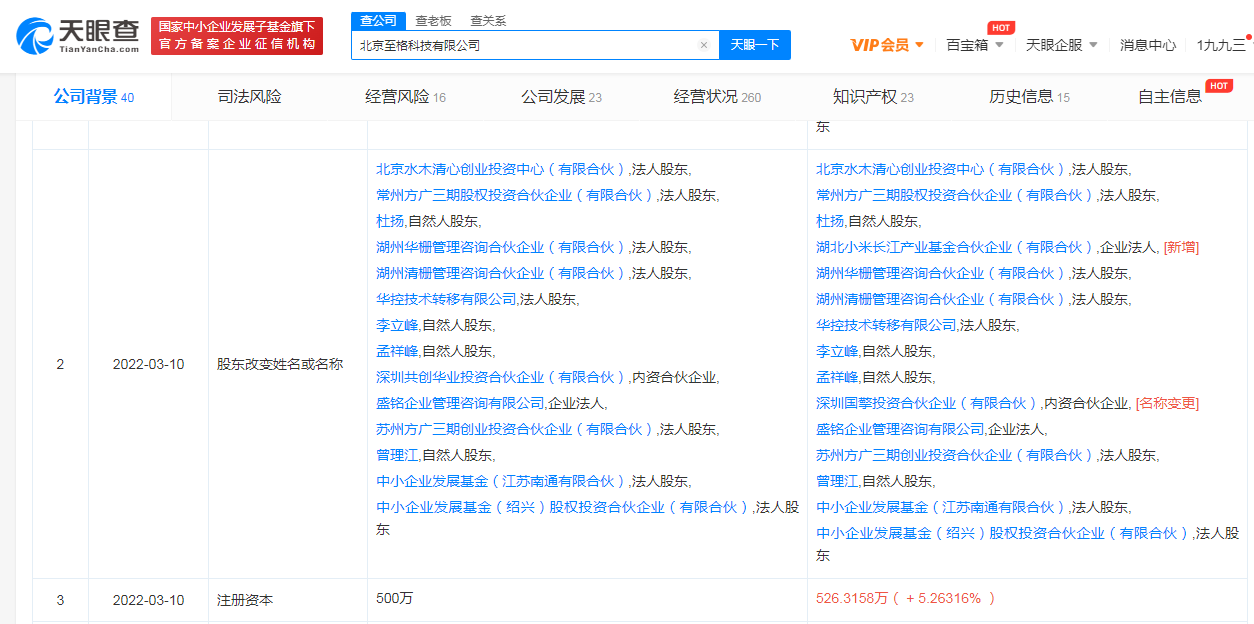The width and height of the screenshot is (1254, 624).
Task: Open 杜扬 in the post-change shareholder list
Action: pyautogui.click(x=830, y=221)
